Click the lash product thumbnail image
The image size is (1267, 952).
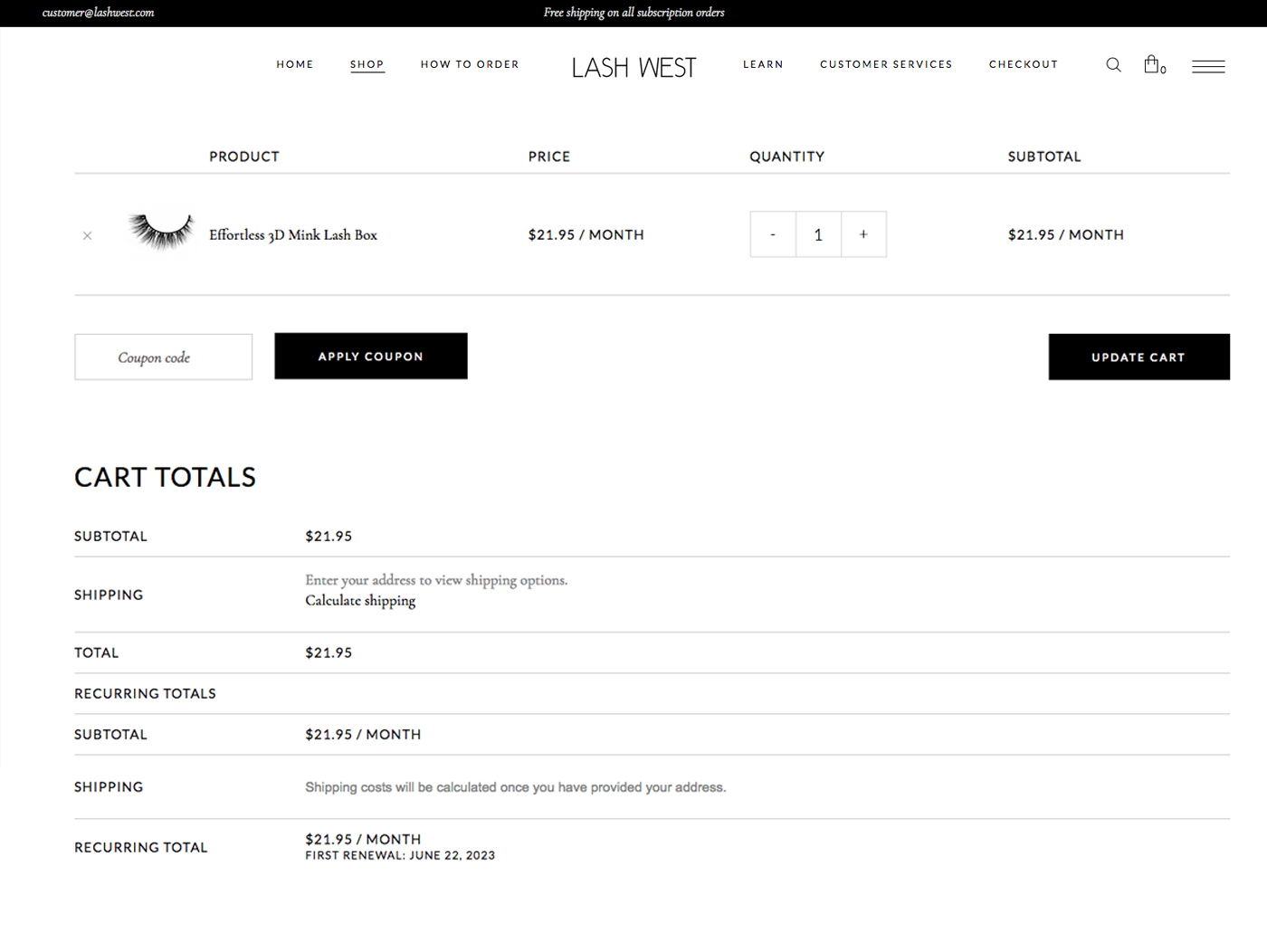161,233
